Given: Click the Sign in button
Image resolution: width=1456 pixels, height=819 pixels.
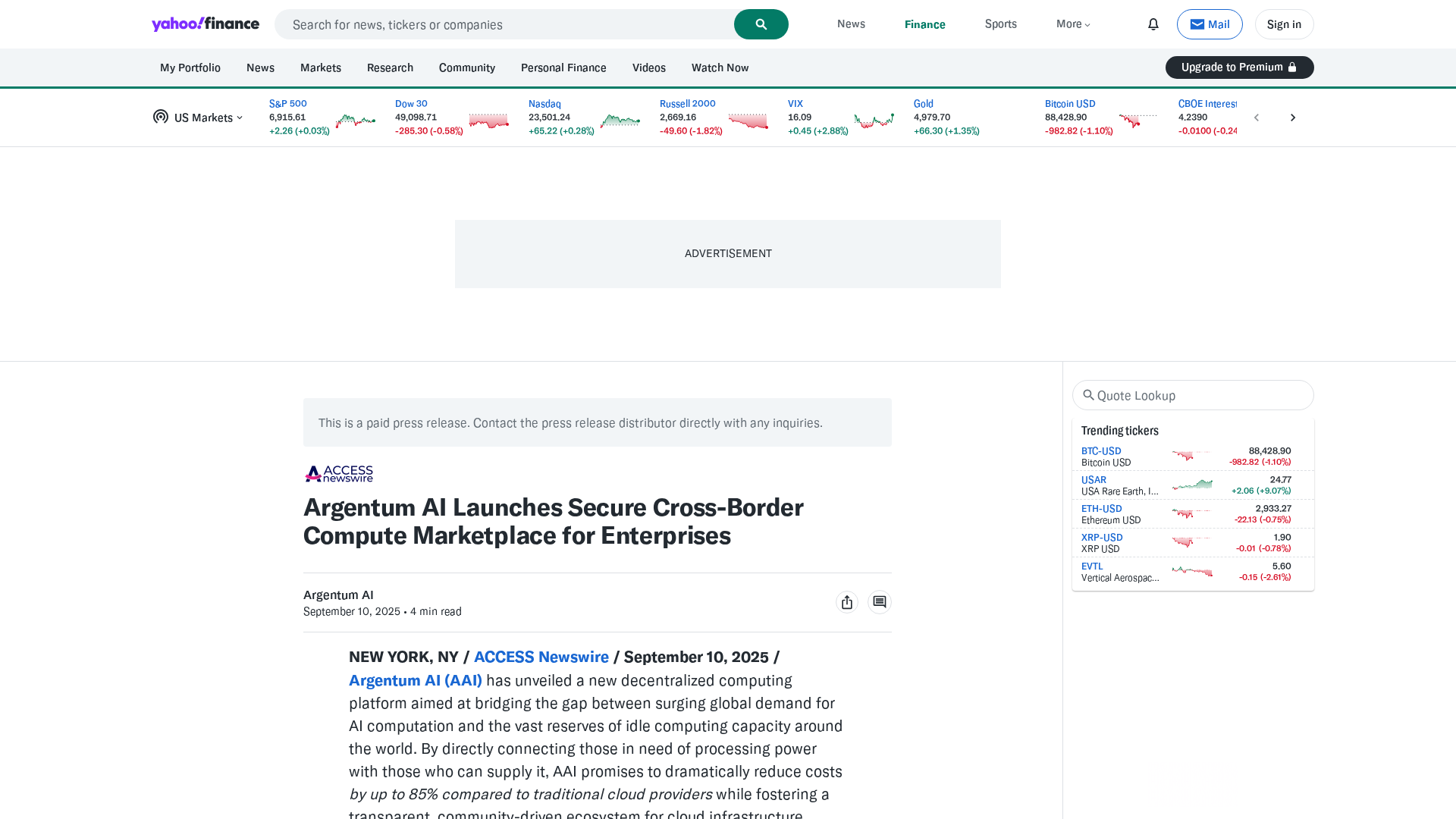Looking at the screenshot, I should [x=1283, y=24].
